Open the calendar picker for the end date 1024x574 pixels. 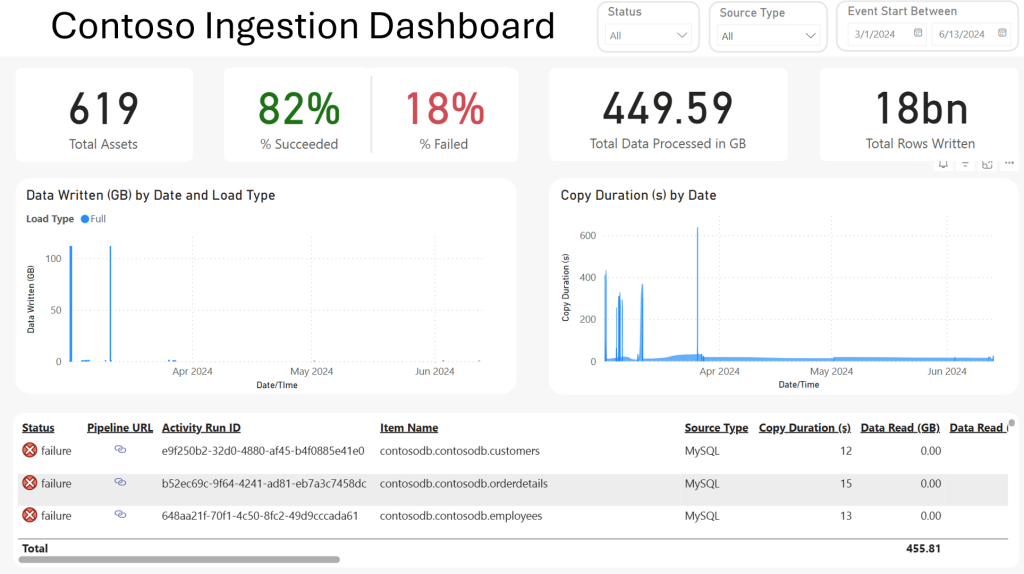pyautogui.click(x=1002, y=33)
